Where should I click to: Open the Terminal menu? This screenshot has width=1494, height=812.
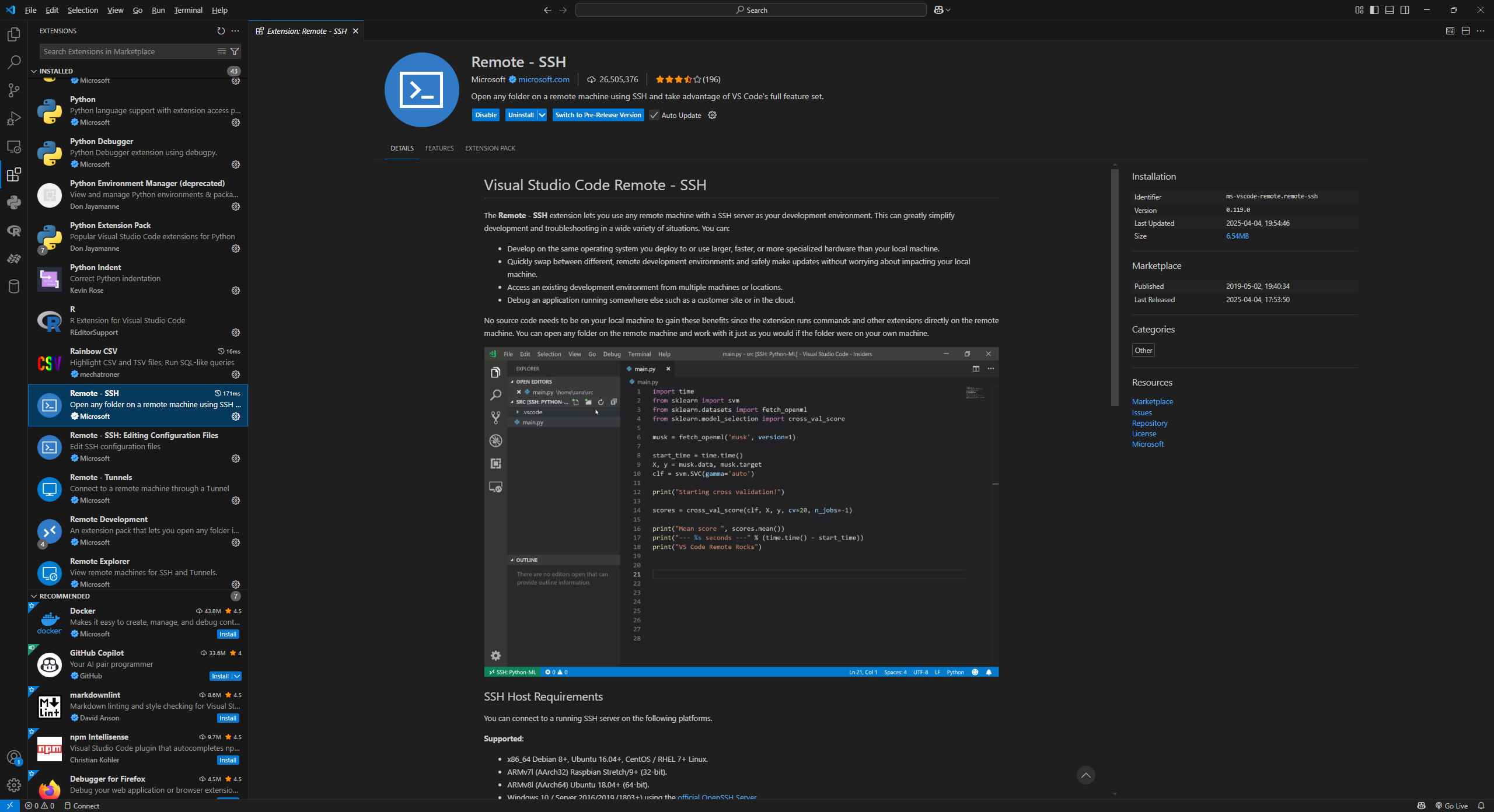coord(188,10)
